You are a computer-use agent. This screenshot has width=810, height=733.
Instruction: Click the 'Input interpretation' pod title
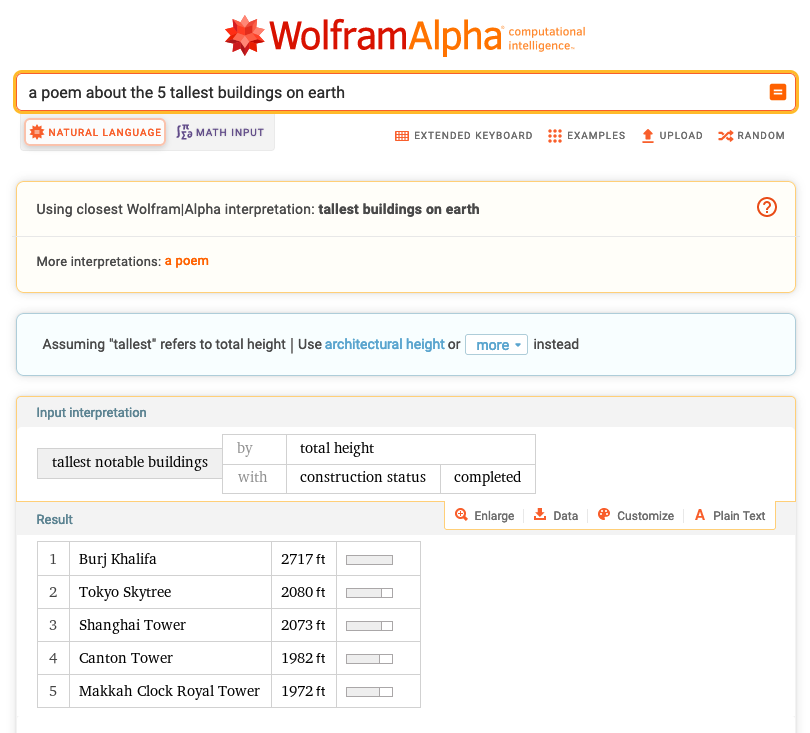[x=91, y=412]
